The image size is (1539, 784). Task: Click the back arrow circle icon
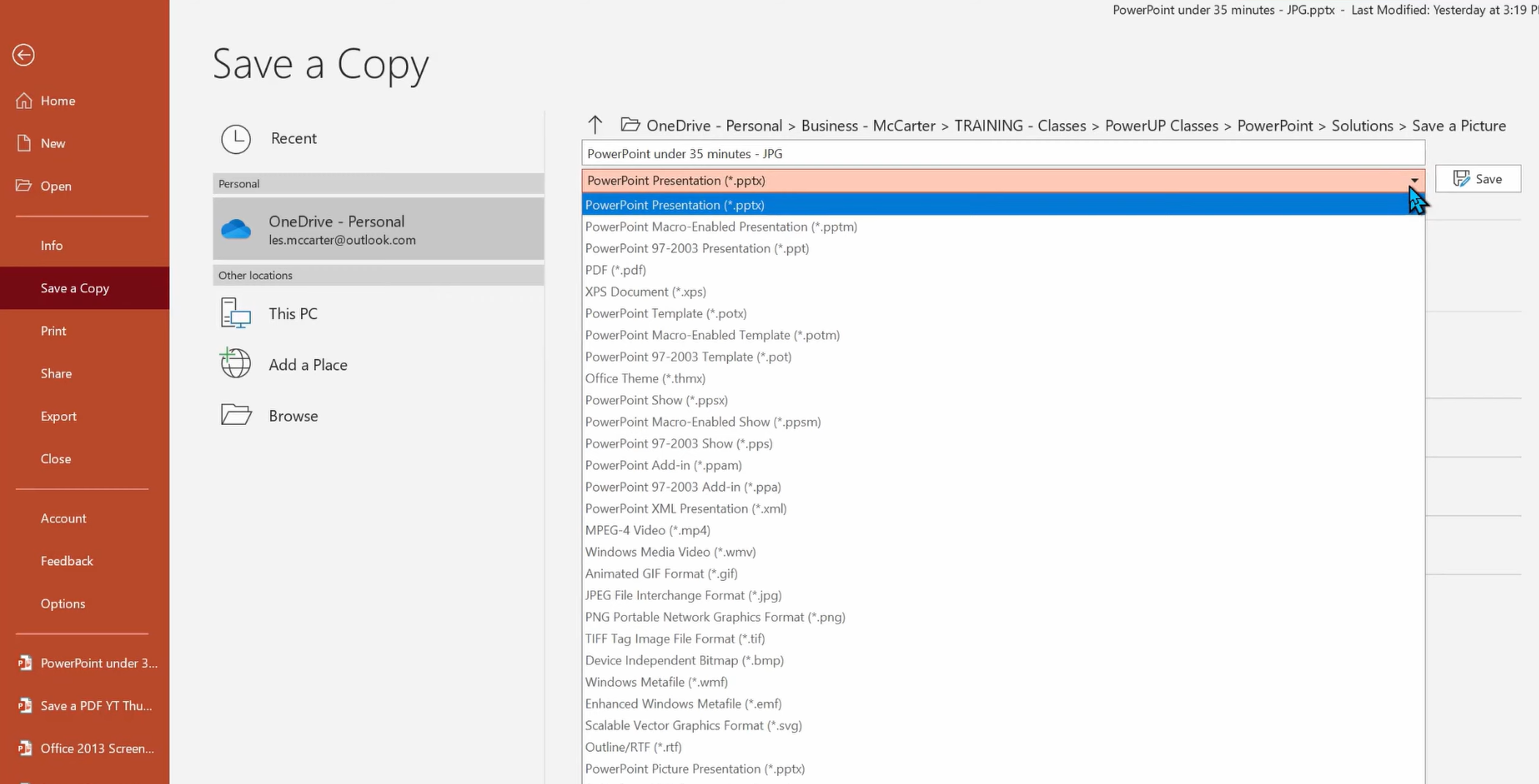tap(23, 55)
